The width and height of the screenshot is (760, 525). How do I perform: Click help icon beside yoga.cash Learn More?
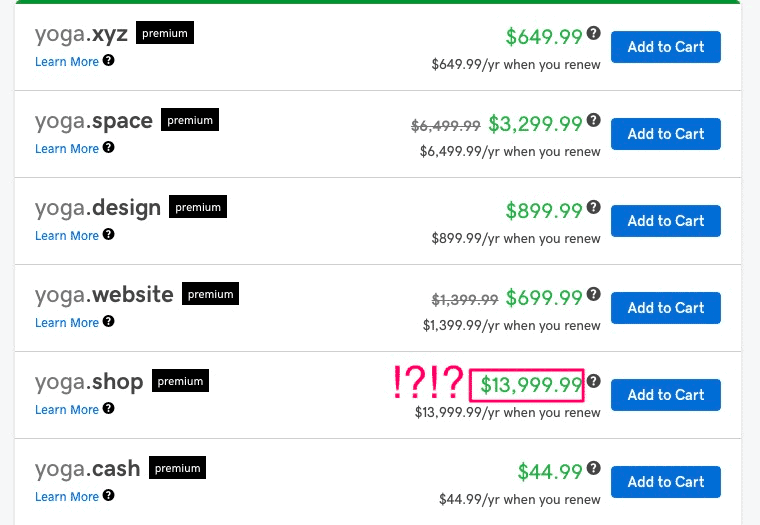point(109,495)
